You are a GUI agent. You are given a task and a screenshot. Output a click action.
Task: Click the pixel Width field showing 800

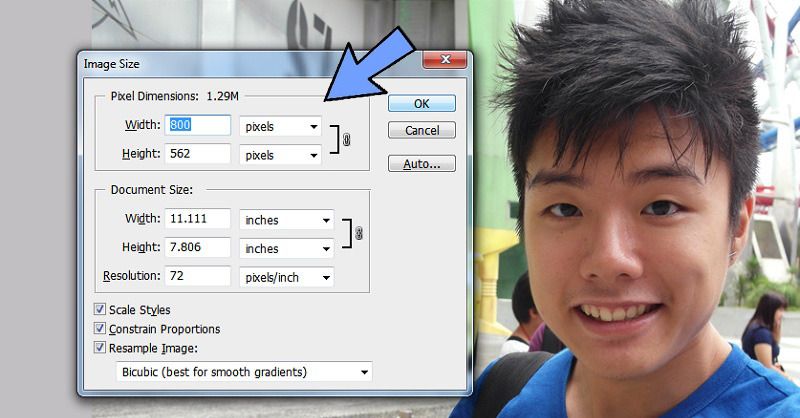click(x=198, y=126)
